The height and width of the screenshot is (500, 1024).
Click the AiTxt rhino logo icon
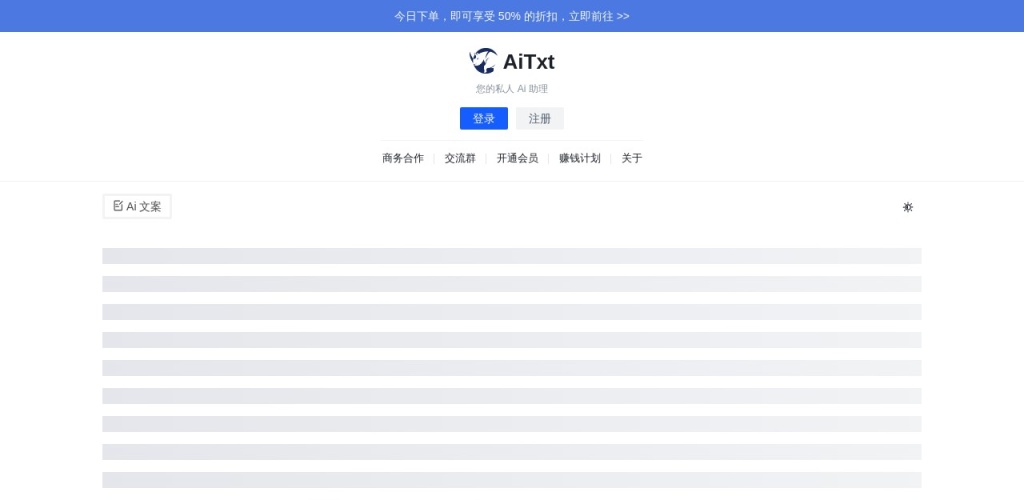point(483,61)
